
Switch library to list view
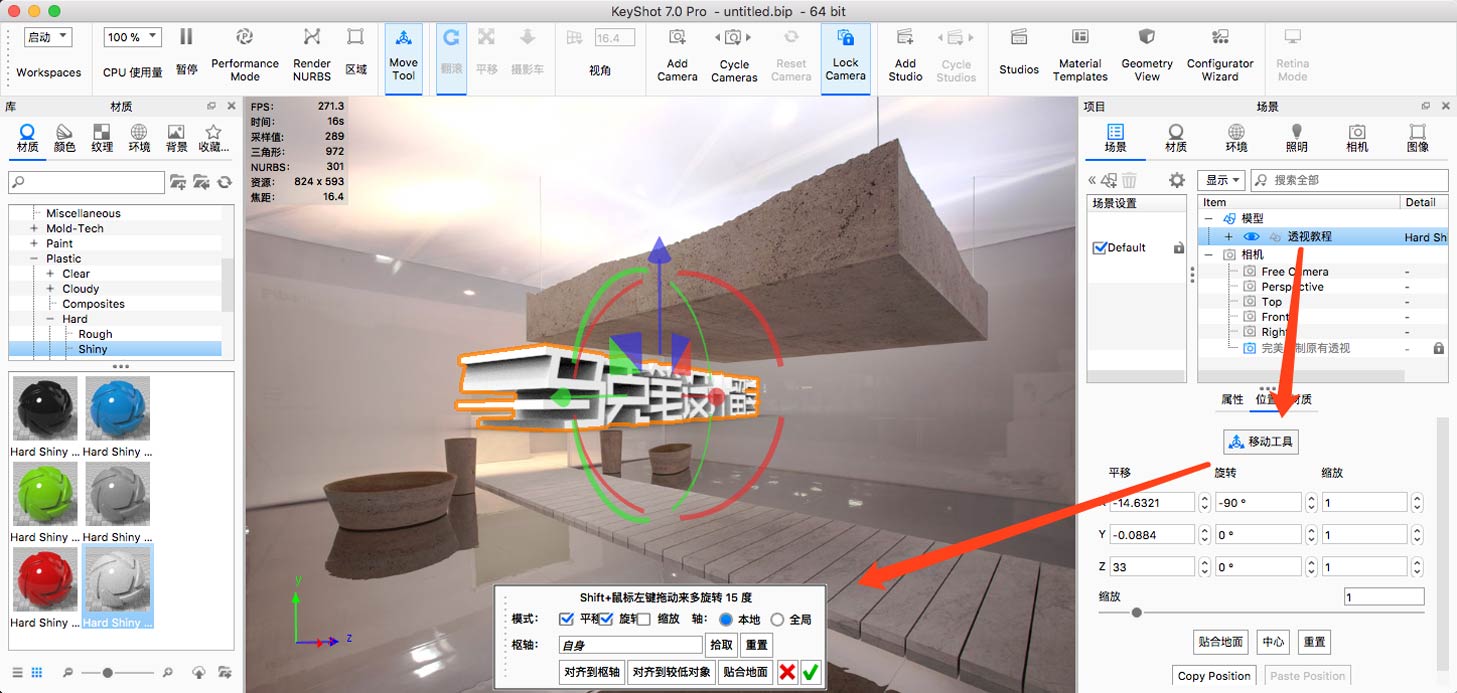click(17, 673)
